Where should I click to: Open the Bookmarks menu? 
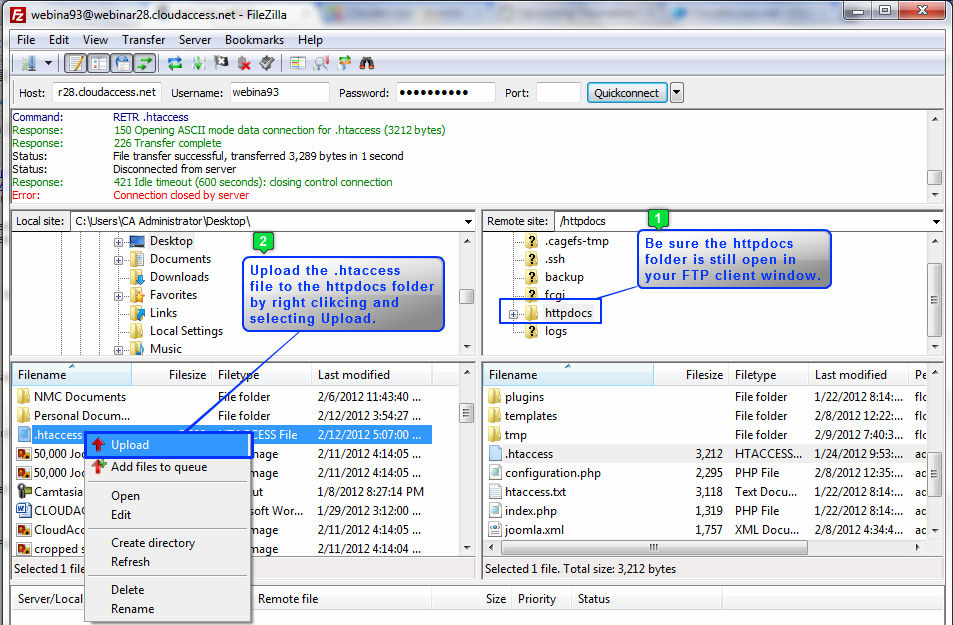point(254,40)
